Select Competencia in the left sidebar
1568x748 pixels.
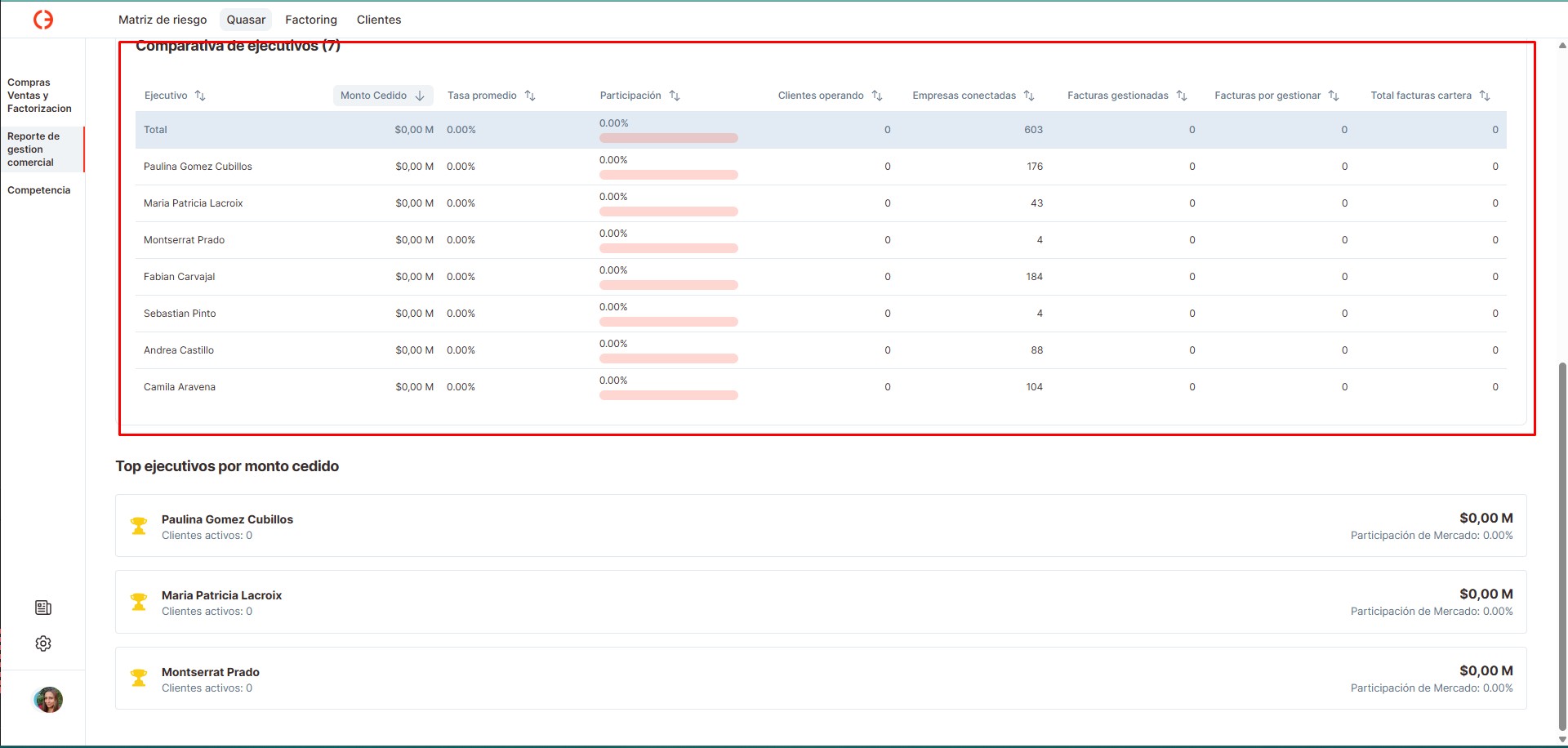point(39,190)
